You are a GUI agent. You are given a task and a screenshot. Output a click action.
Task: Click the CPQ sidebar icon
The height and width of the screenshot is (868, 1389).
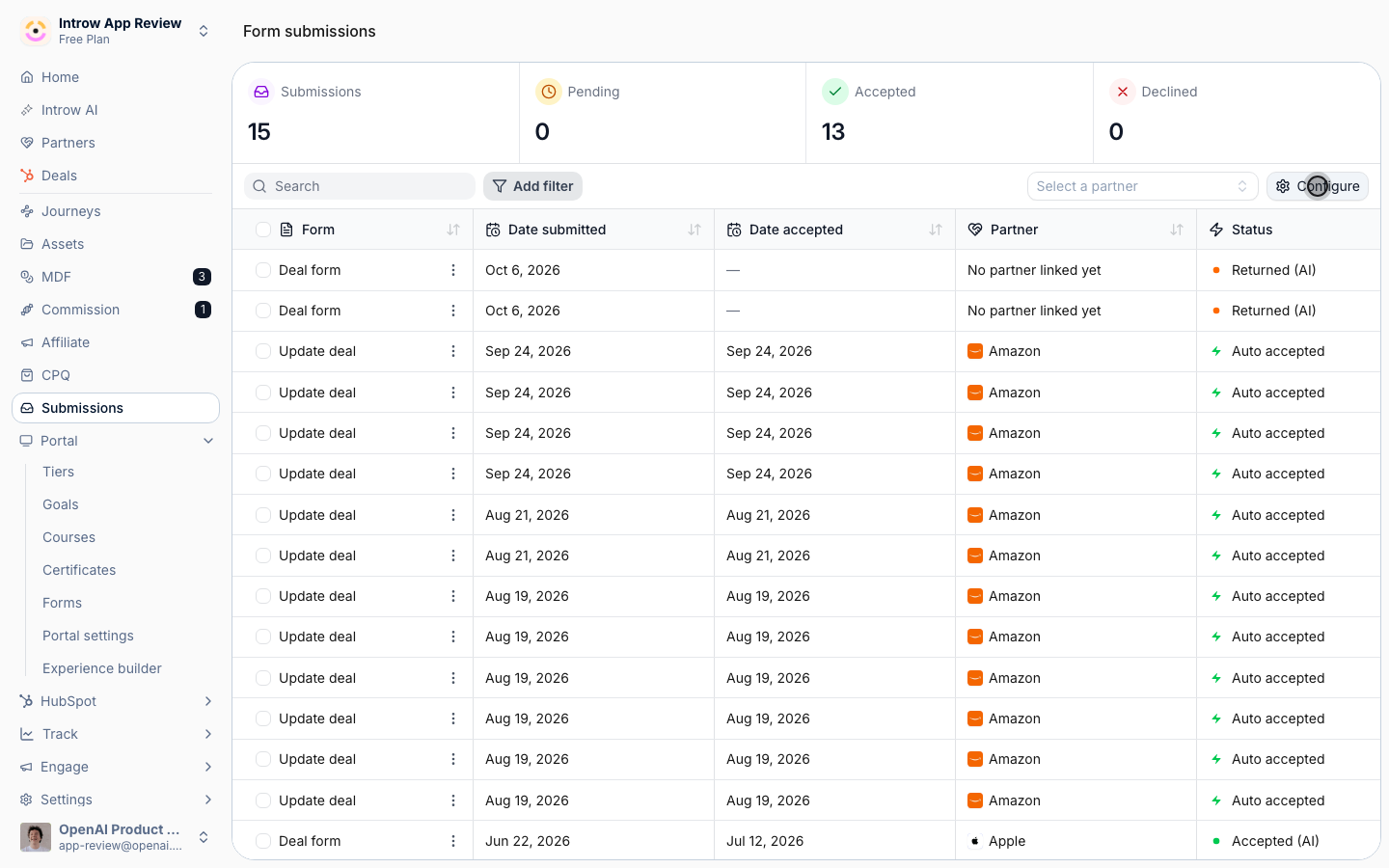[27, 375]
